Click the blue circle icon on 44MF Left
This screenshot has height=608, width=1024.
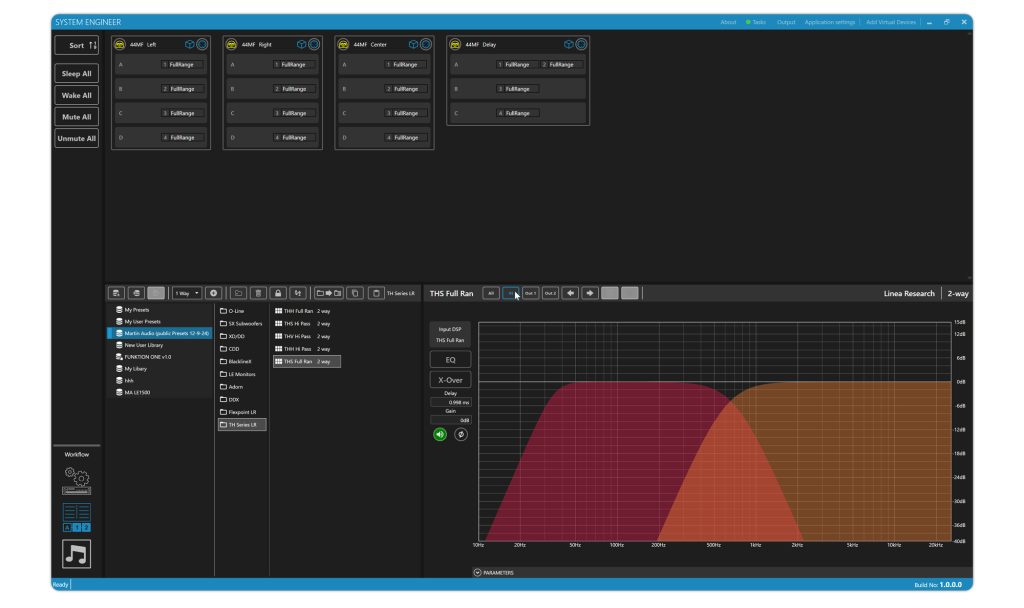[x=202, y=44]
